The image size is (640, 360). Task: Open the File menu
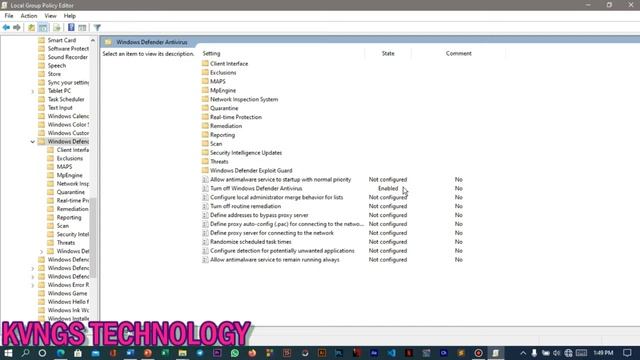9,16
